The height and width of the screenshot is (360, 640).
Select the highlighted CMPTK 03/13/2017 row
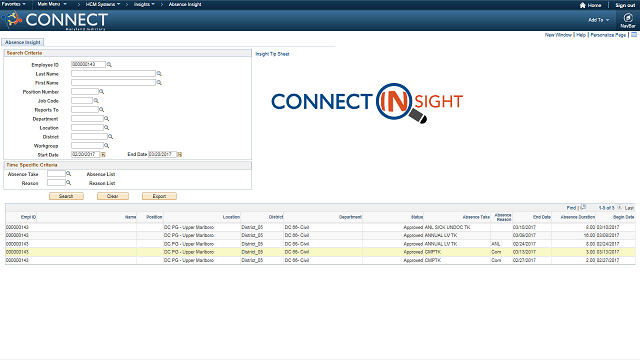coord(320,252)
